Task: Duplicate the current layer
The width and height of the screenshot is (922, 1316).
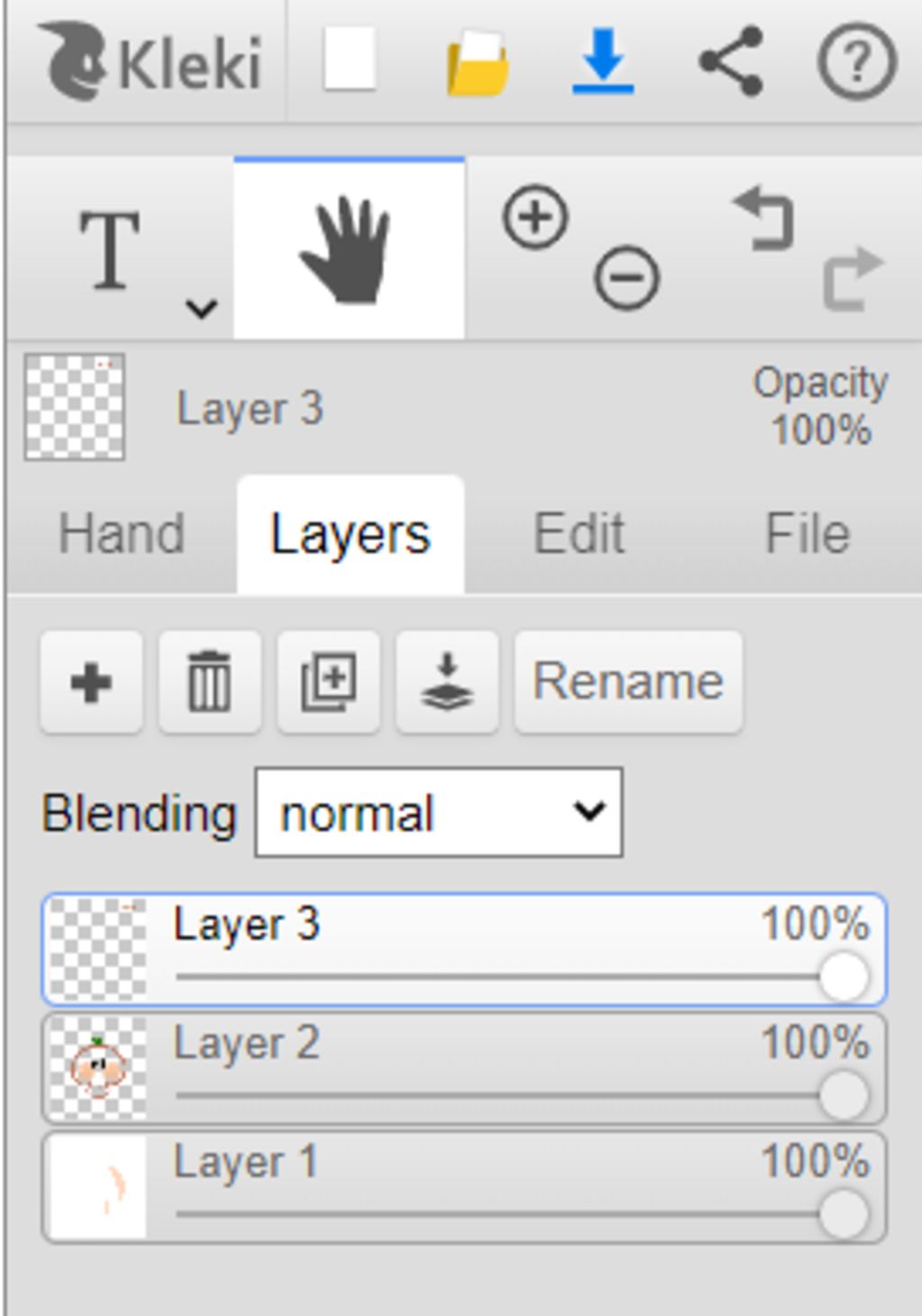Action: (x=329, y=682)
